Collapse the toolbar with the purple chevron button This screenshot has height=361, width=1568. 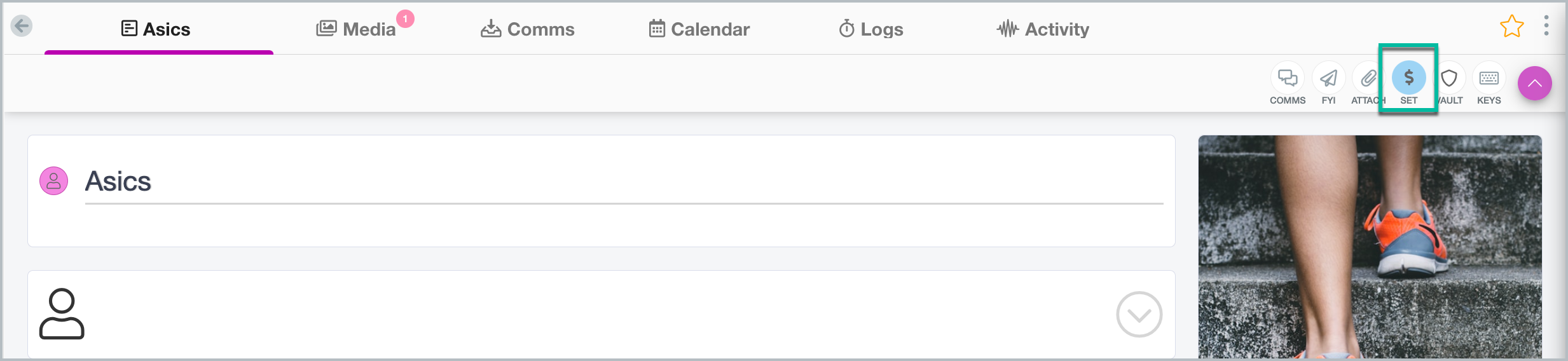[x=1535, y=83]
